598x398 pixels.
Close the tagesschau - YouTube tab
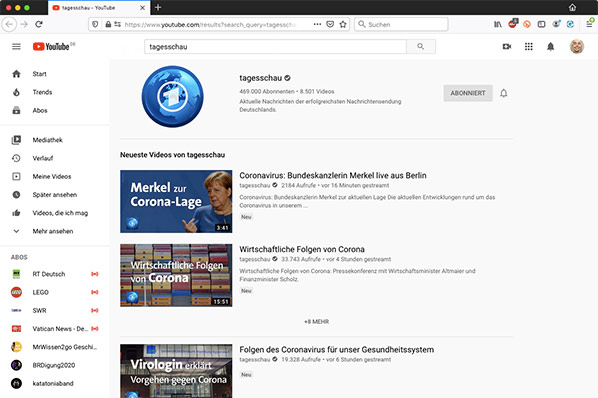pos(142,8)
